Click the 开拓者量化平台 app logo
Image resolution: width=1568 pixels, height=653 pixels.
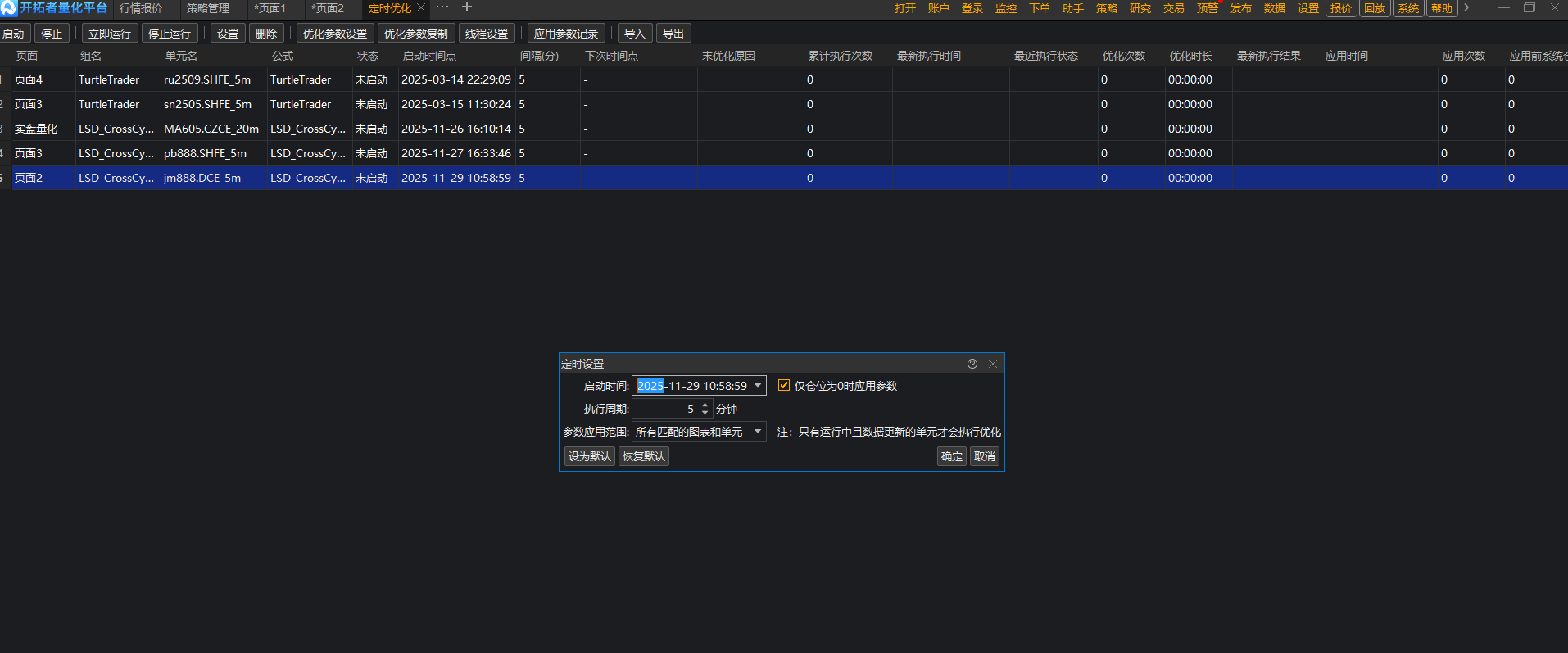pos(9,8)
